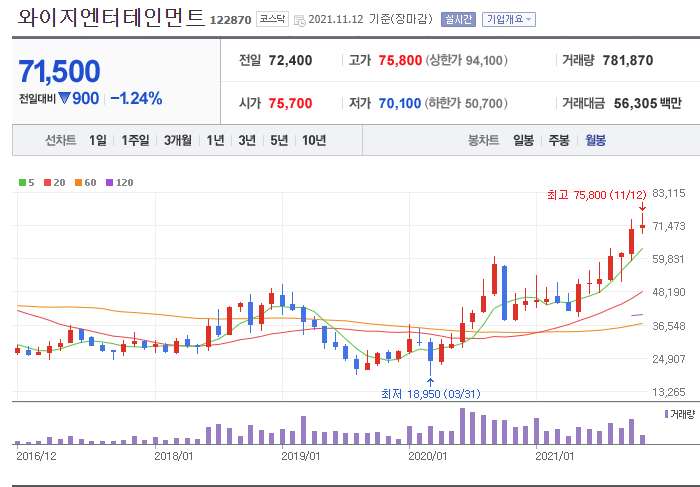Click the orange 60 moving average swatch
Viewport: 700px width, 487px height.
78,183
